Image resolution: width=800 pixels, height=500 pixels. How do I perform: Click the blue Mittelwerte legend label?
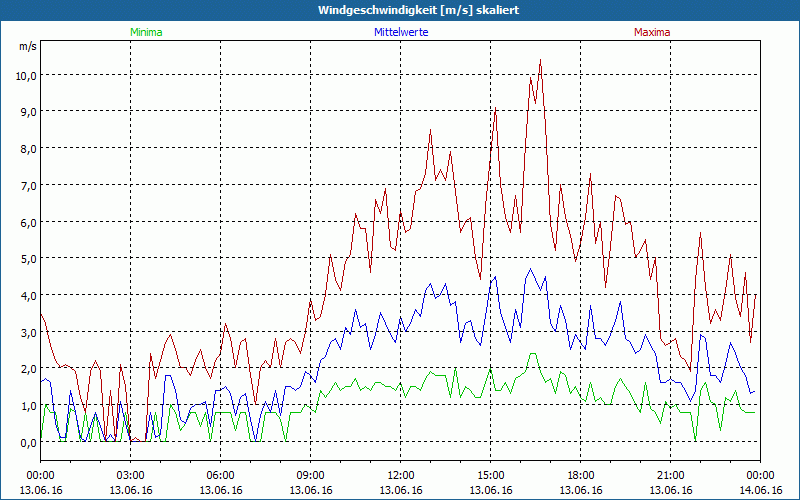401,32
